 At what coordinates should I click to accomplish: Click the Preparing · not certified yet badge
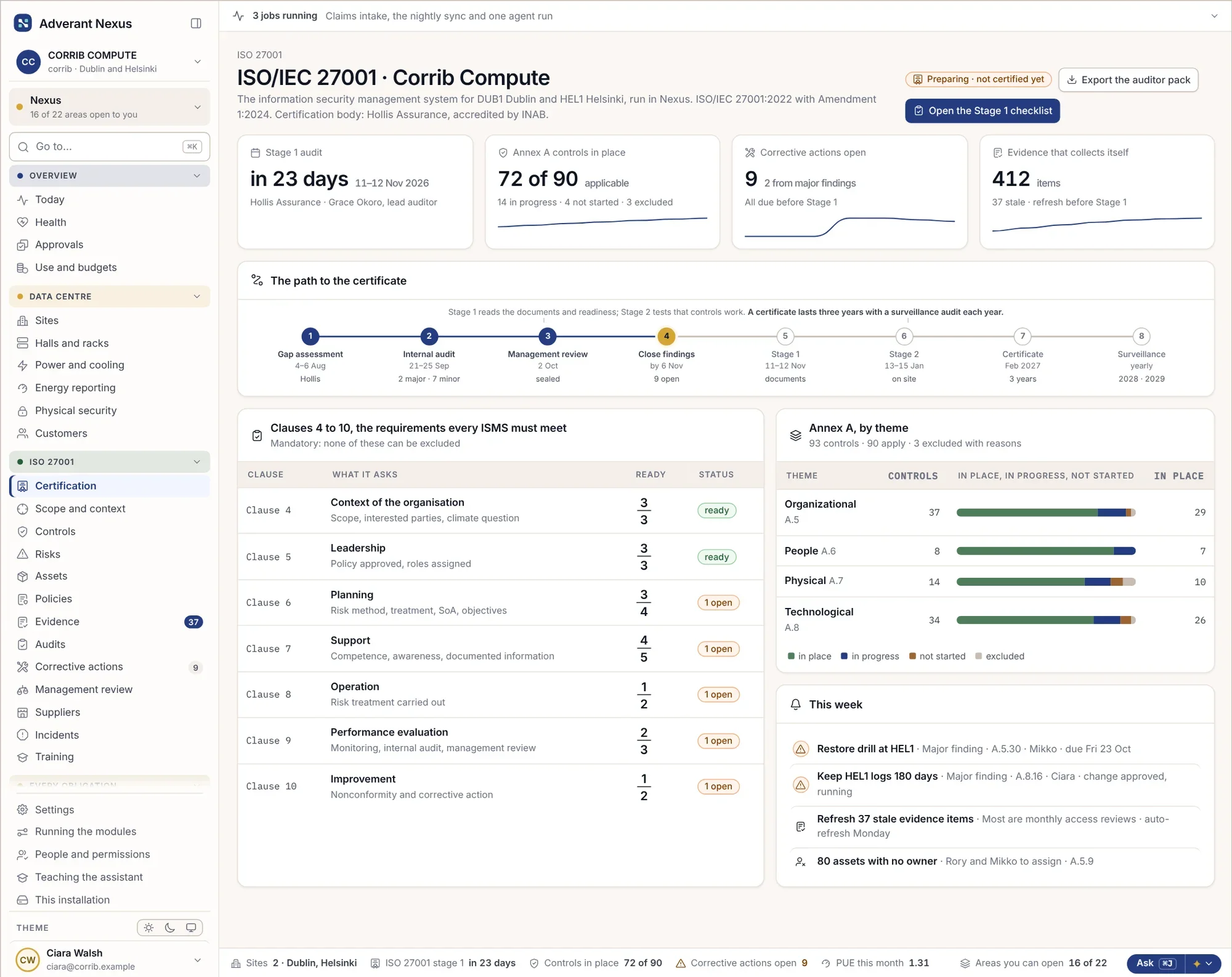click(978, 79)
